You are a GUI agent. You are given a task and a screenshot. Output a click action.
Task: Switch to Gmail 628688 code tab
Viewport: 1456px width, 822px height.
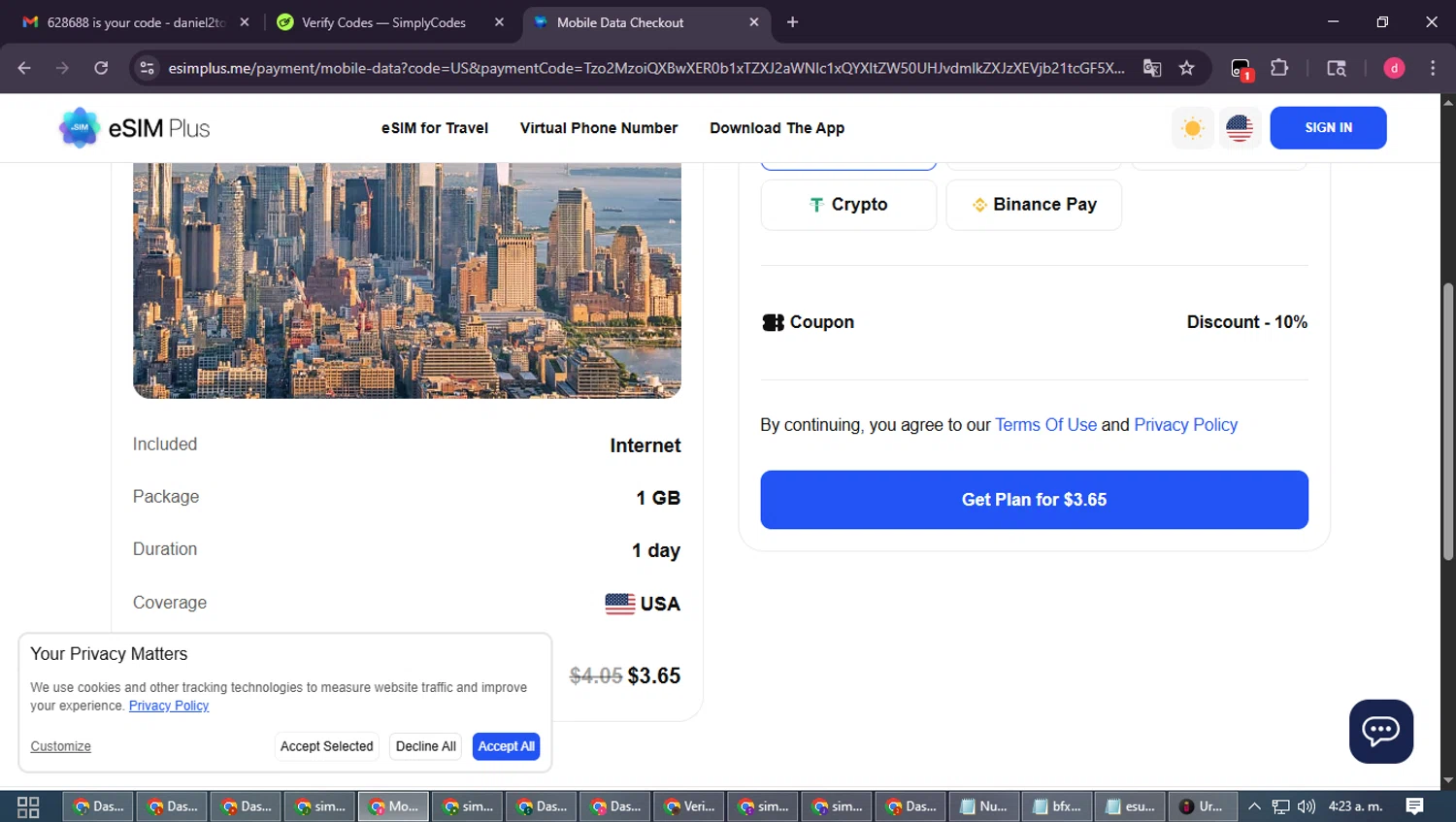pyautogui.click(x=135, y=22)
